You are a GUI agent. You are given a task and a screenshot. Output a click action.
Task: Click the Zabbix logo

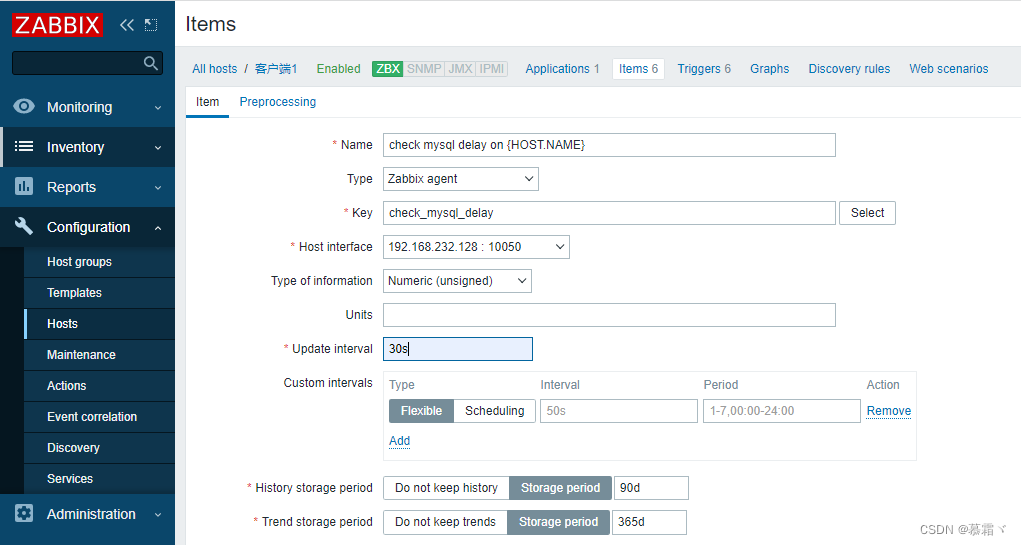[57, 25]
